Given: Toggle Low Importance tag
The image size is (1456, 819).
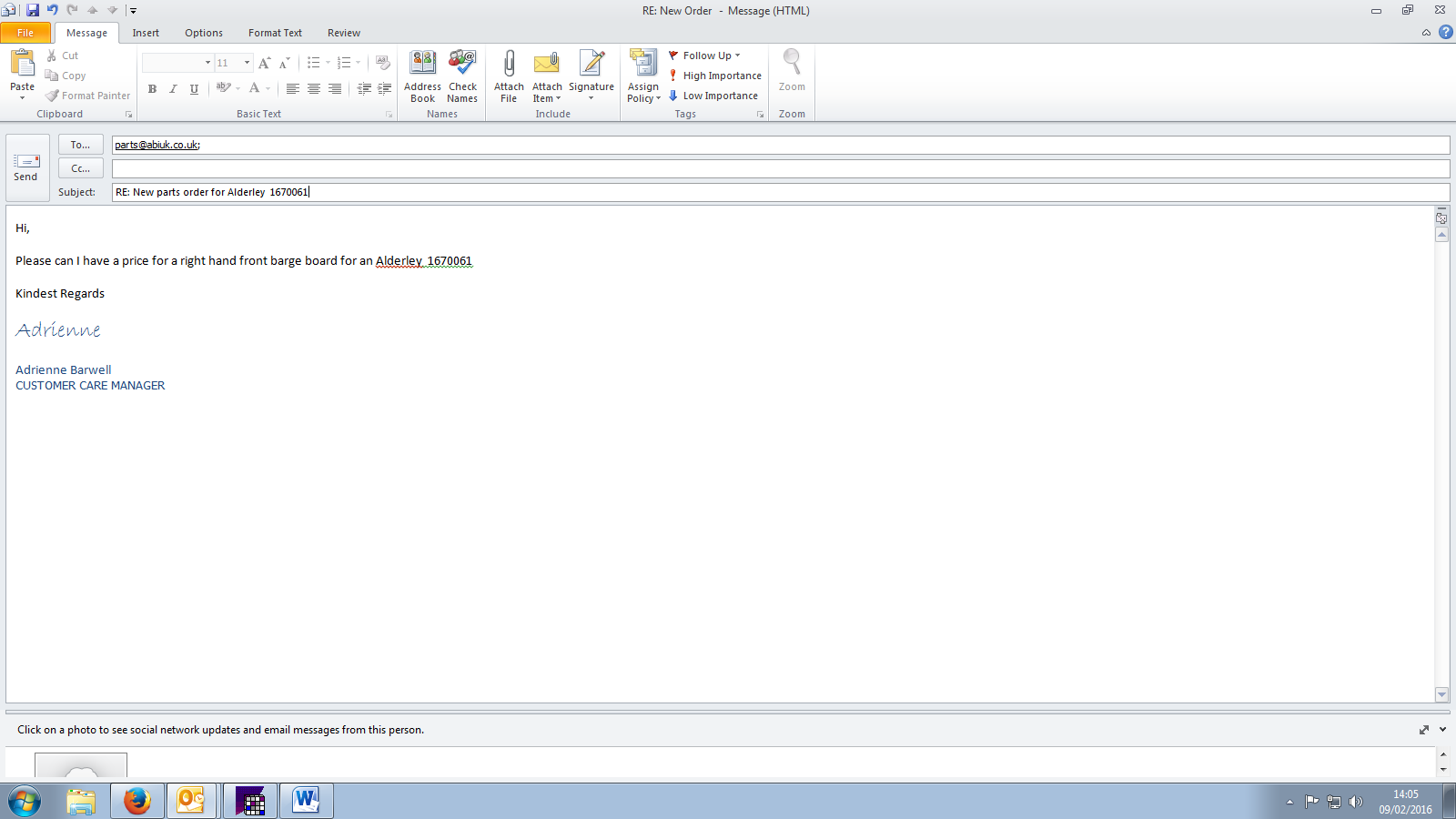Looking at the screenshot, I should tap(713, 96).
